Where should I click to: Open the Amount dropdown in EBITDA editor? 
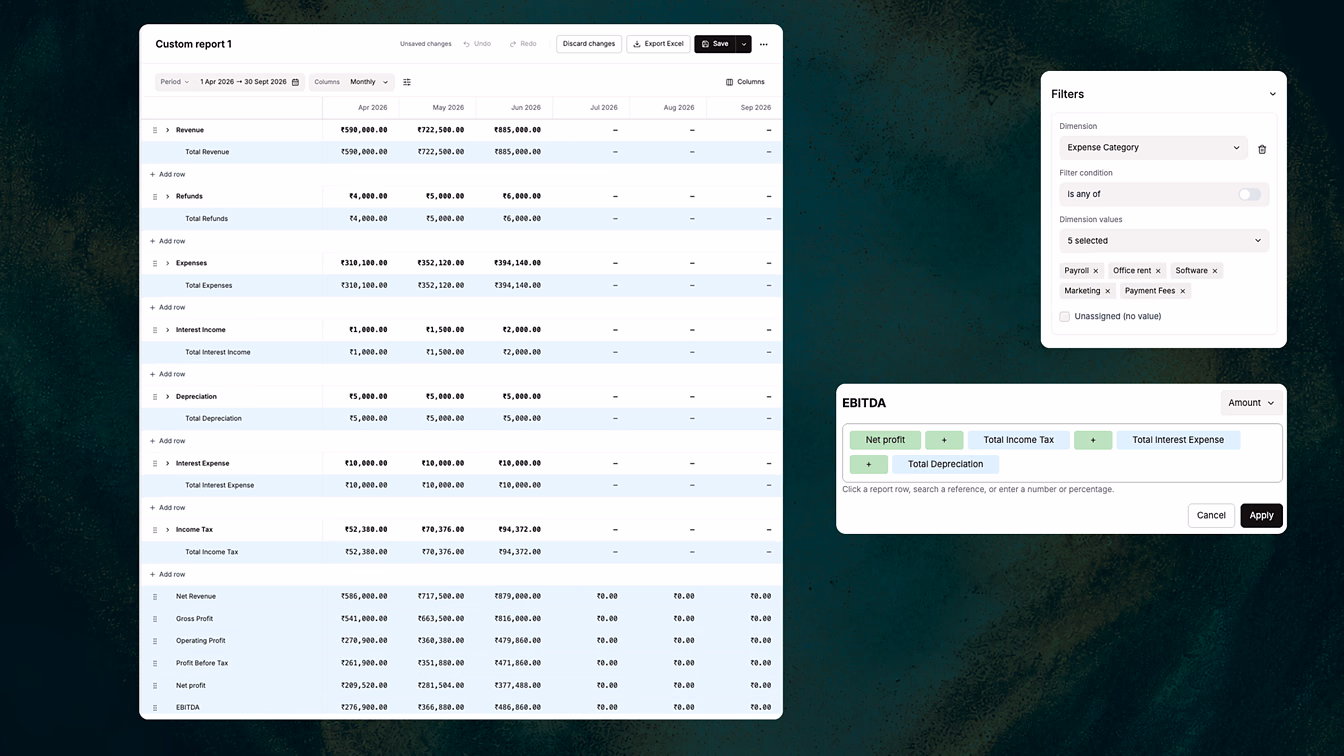click(x=1251, y=403)
